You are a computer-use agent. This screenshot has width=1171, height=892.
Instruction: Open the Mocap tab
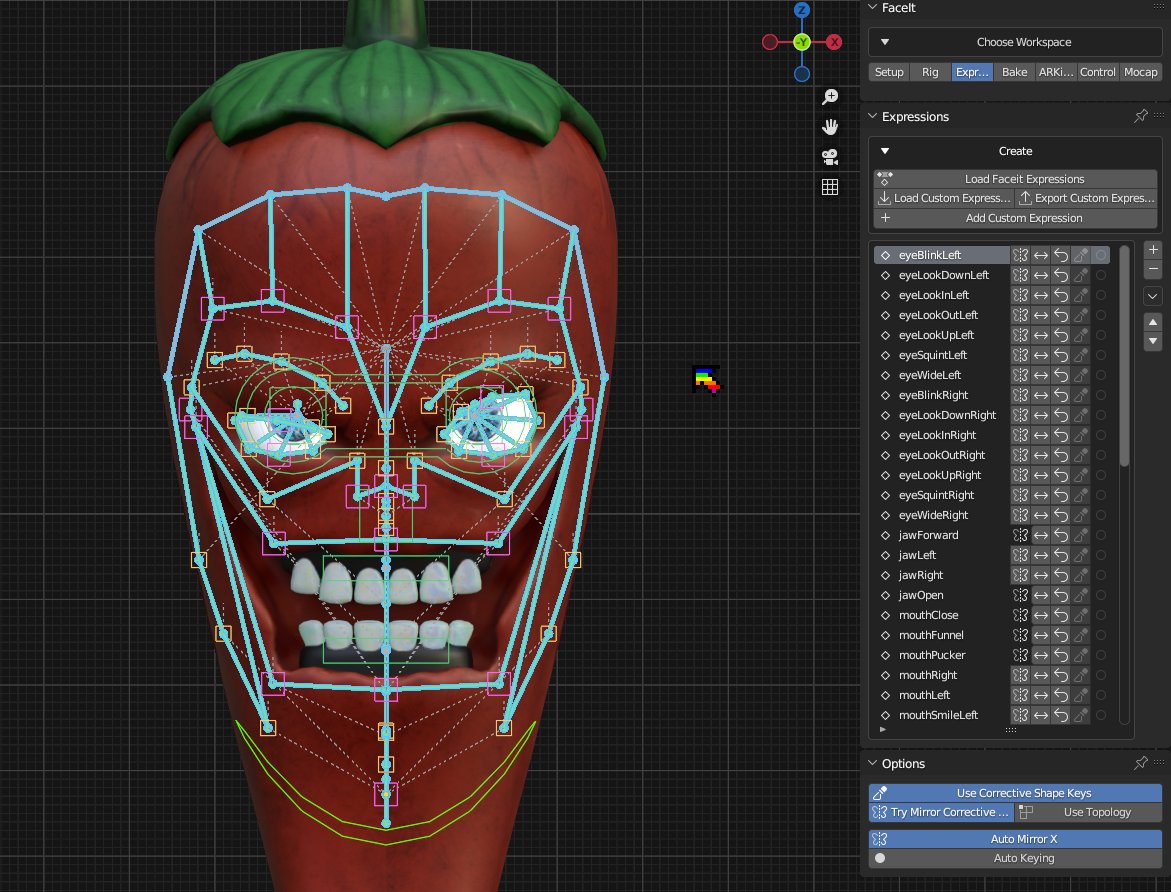point(1141,72)
